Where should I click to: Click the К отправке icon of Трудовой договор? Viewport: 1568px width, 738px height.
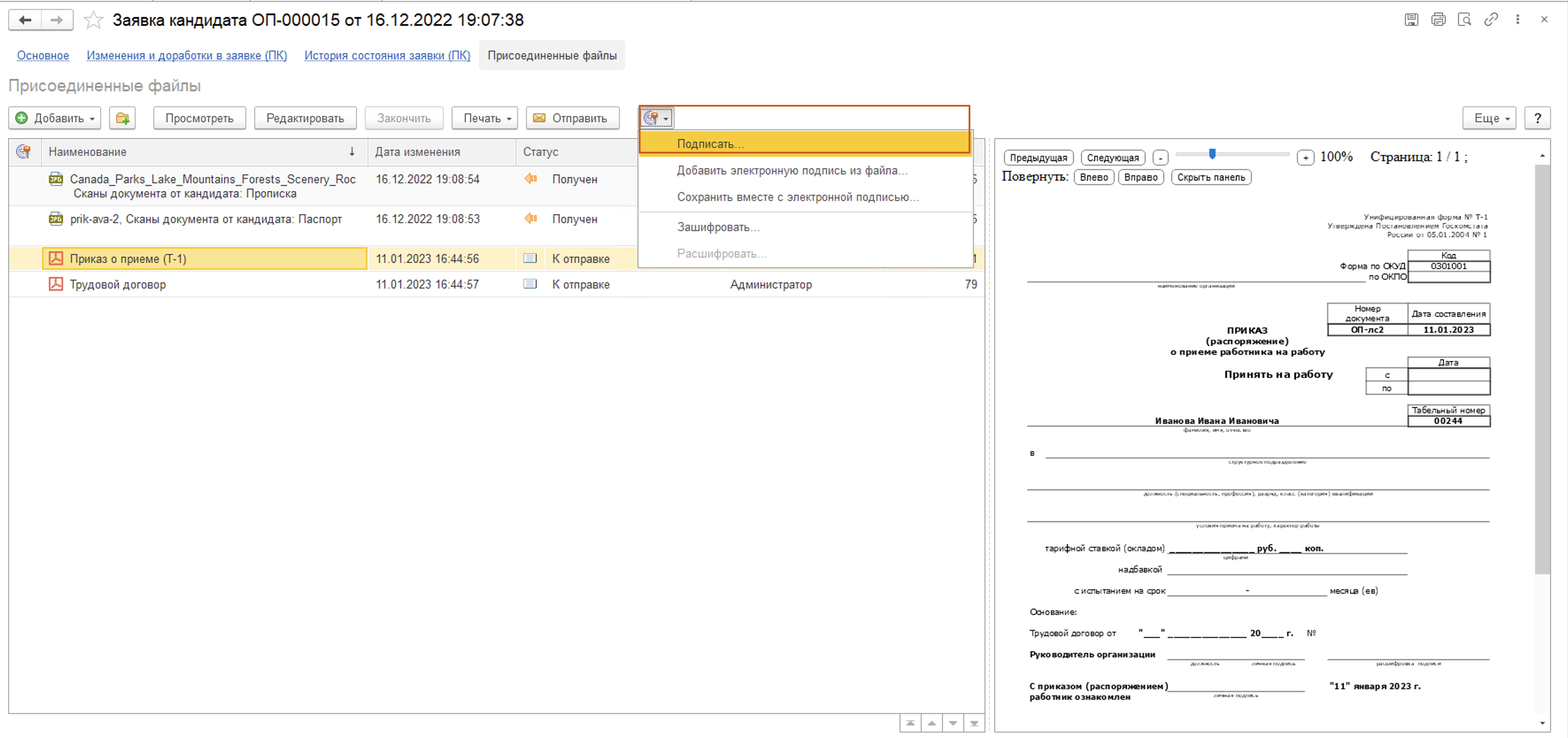click(x=530, y=284)
